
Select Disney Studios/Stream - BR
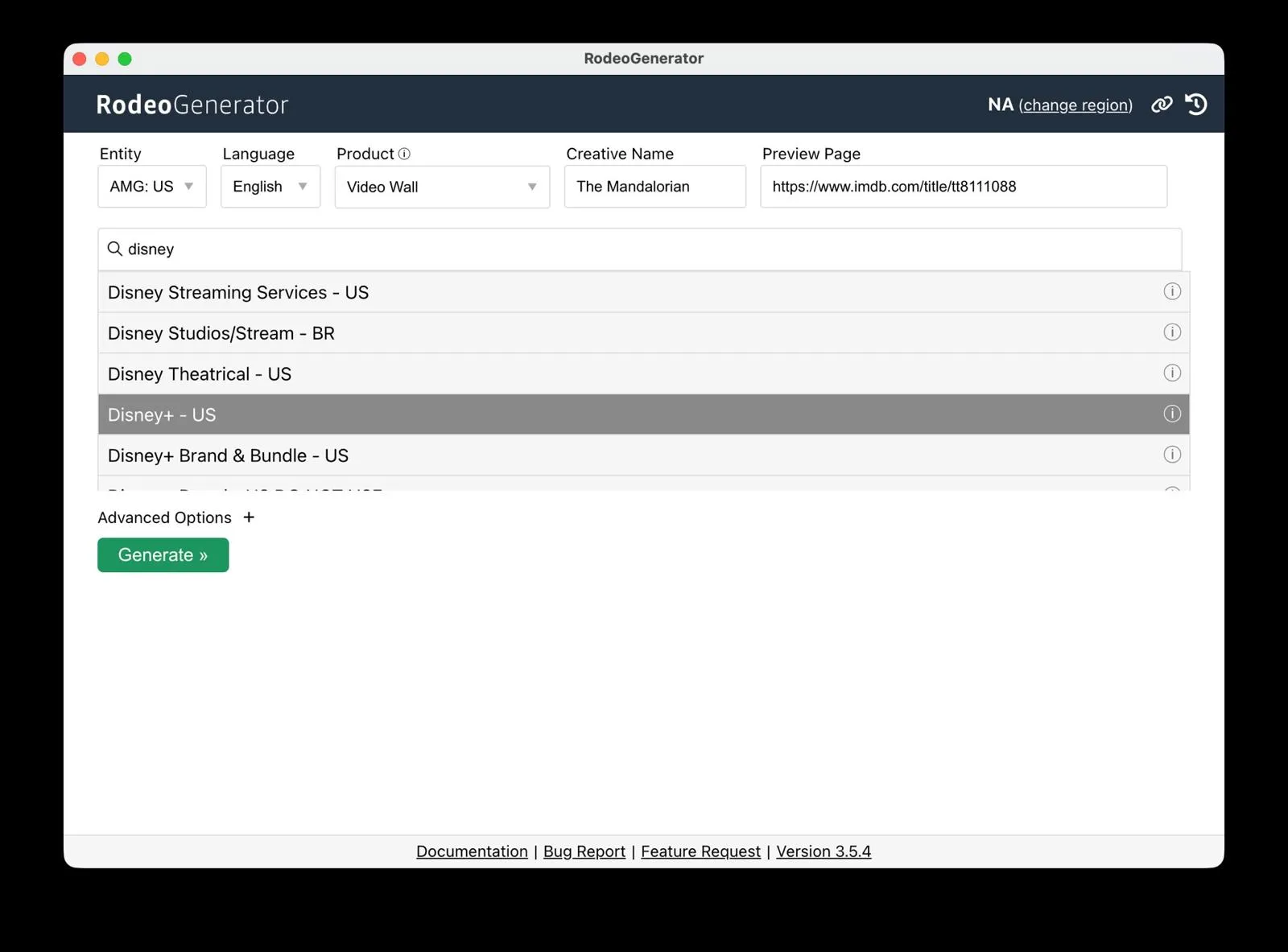click(x=644, y=333)
